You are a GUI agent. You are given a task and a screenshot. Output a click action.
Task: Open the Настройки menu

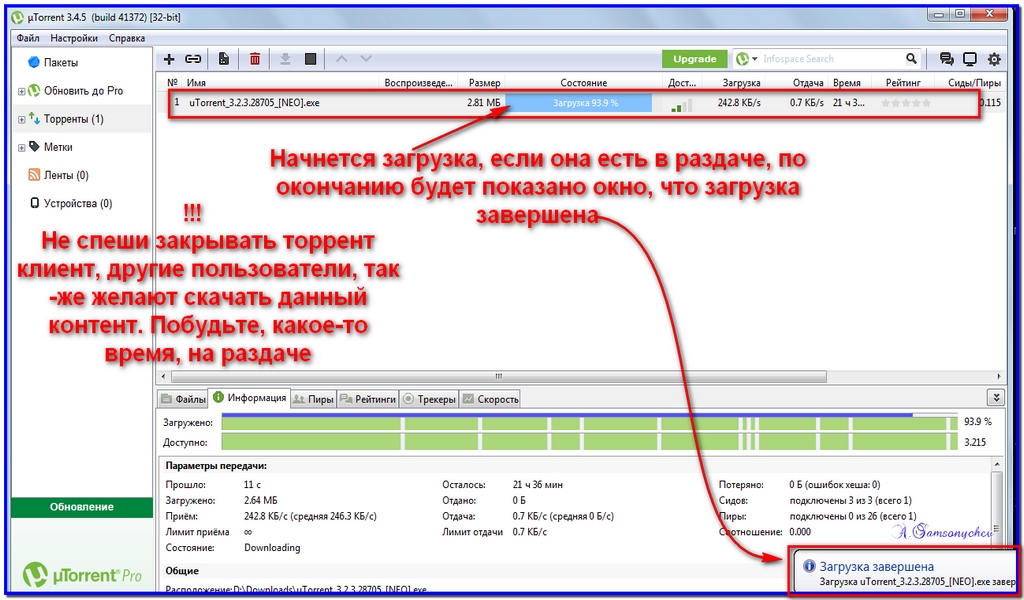point(74,38)
